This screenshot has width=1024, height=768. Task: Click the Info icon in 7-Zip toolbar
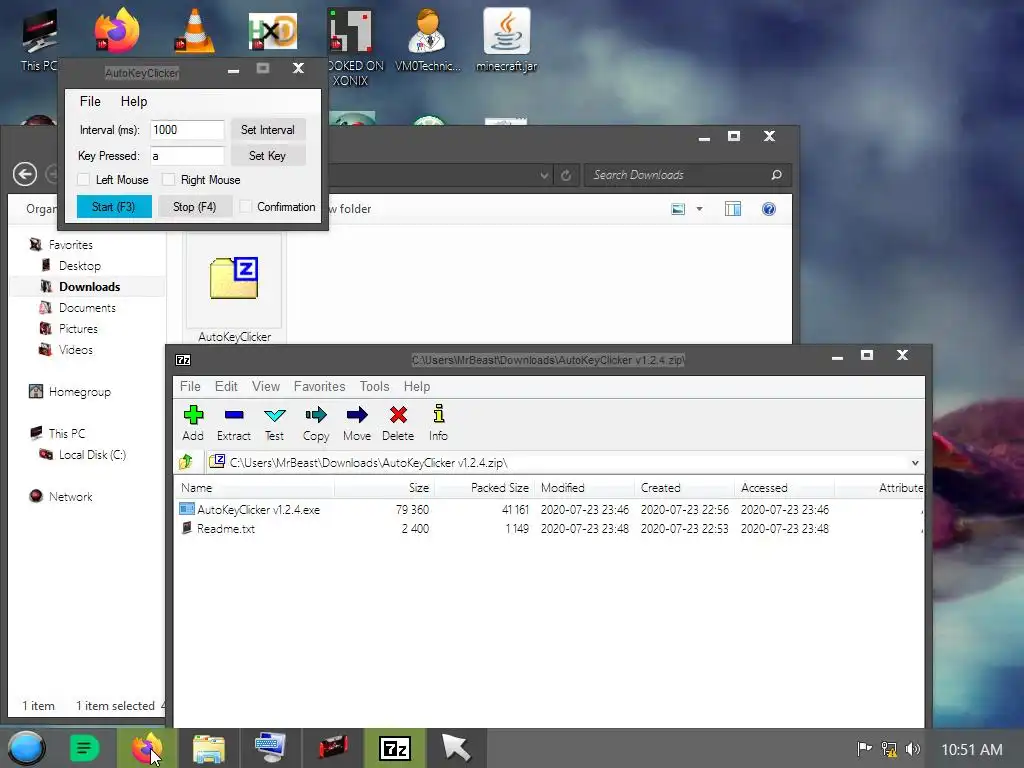coord(438,414)
